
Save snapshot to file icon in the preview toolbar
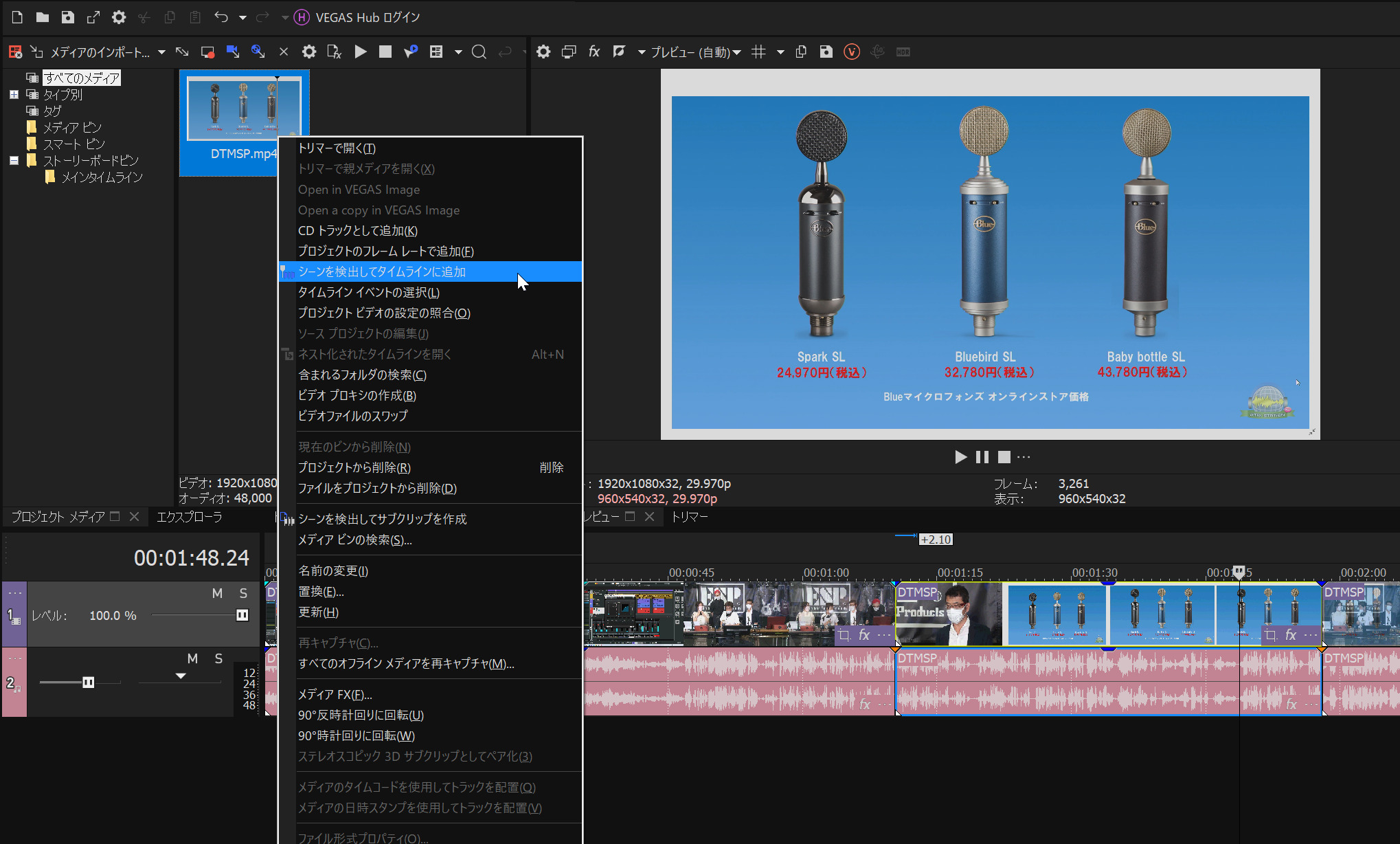pos(826,52)
